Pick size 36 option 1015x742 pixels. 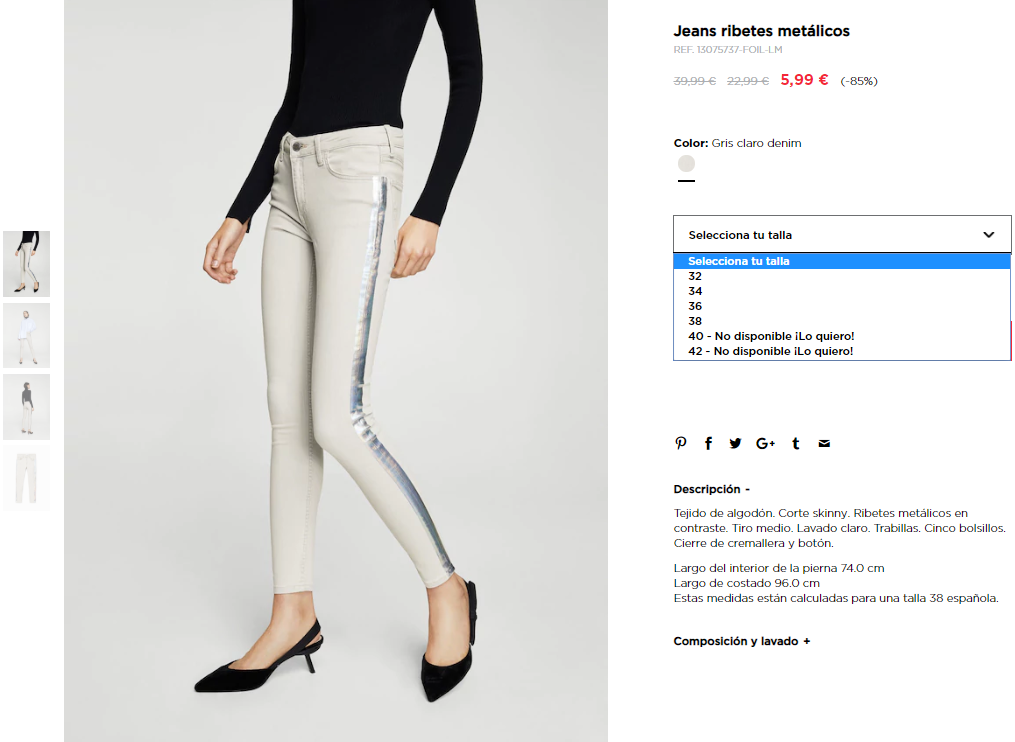(x=842, y=306)
